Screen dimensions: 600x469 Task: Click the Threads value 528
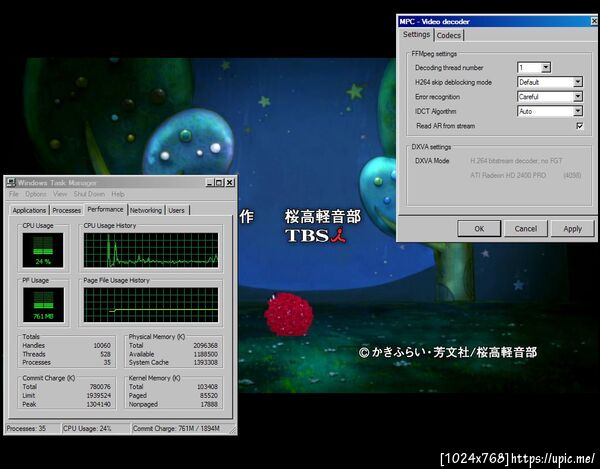105,354
